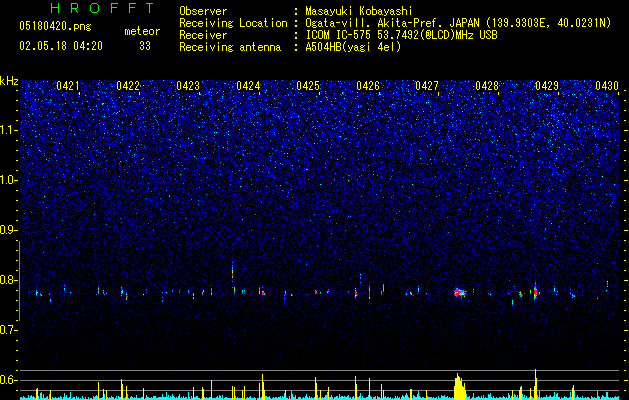Click the 1.1 kHz axis label
This screenshot has height=400, width=629.
pos(8,130)
